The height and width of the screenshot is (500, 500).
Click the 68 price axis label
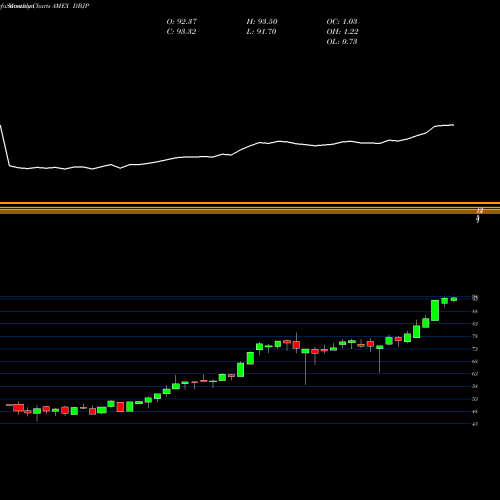coord(475,361)
